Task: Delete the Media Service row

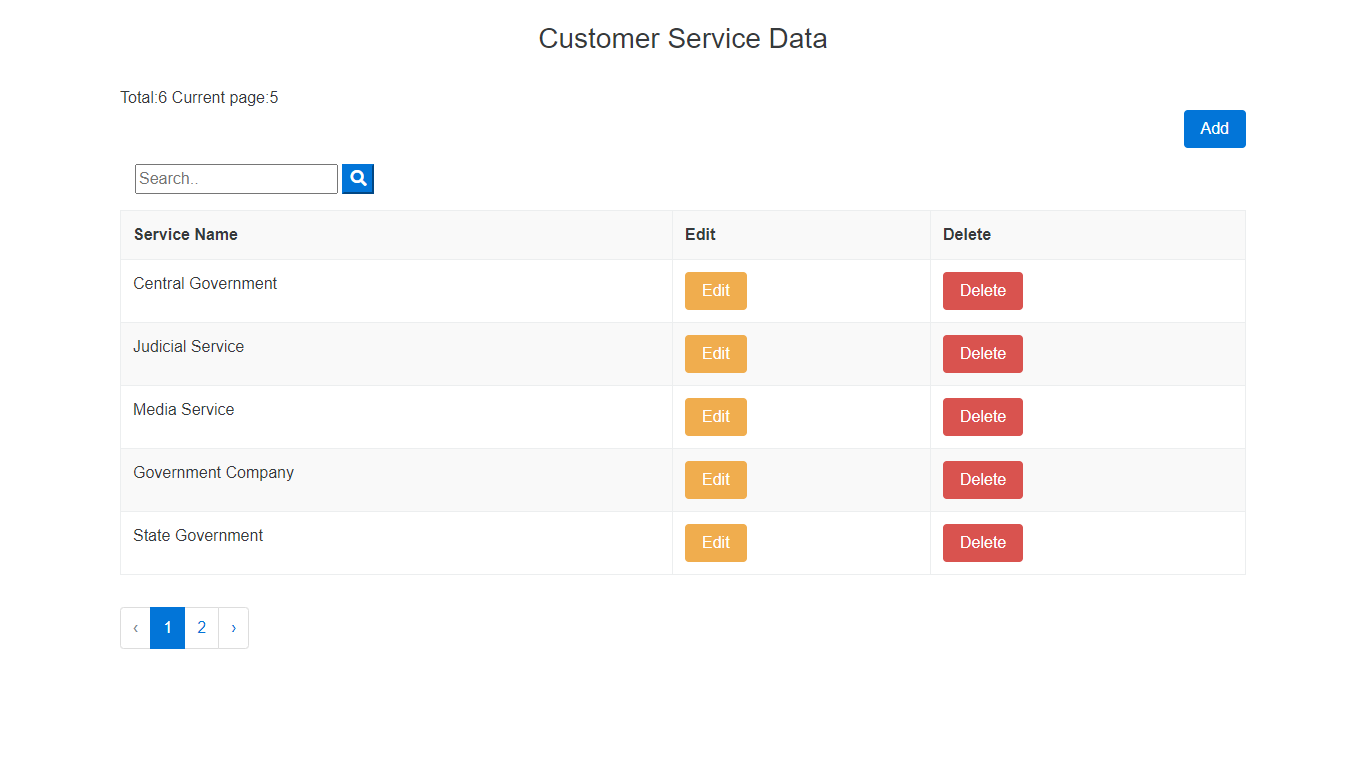Action: coord(982,417)
